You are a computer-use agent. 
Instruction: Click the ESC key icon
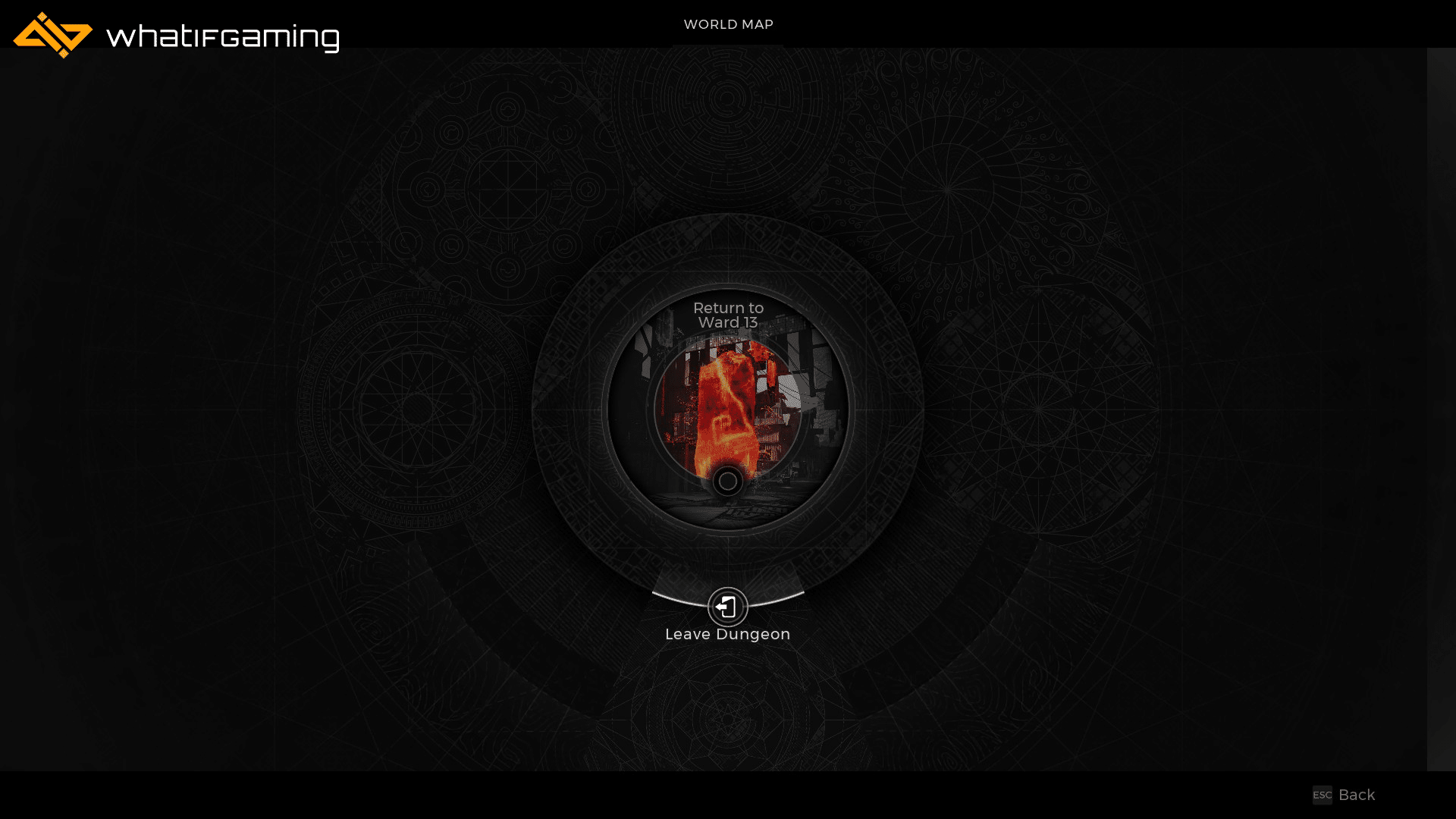coord(1322,795)
